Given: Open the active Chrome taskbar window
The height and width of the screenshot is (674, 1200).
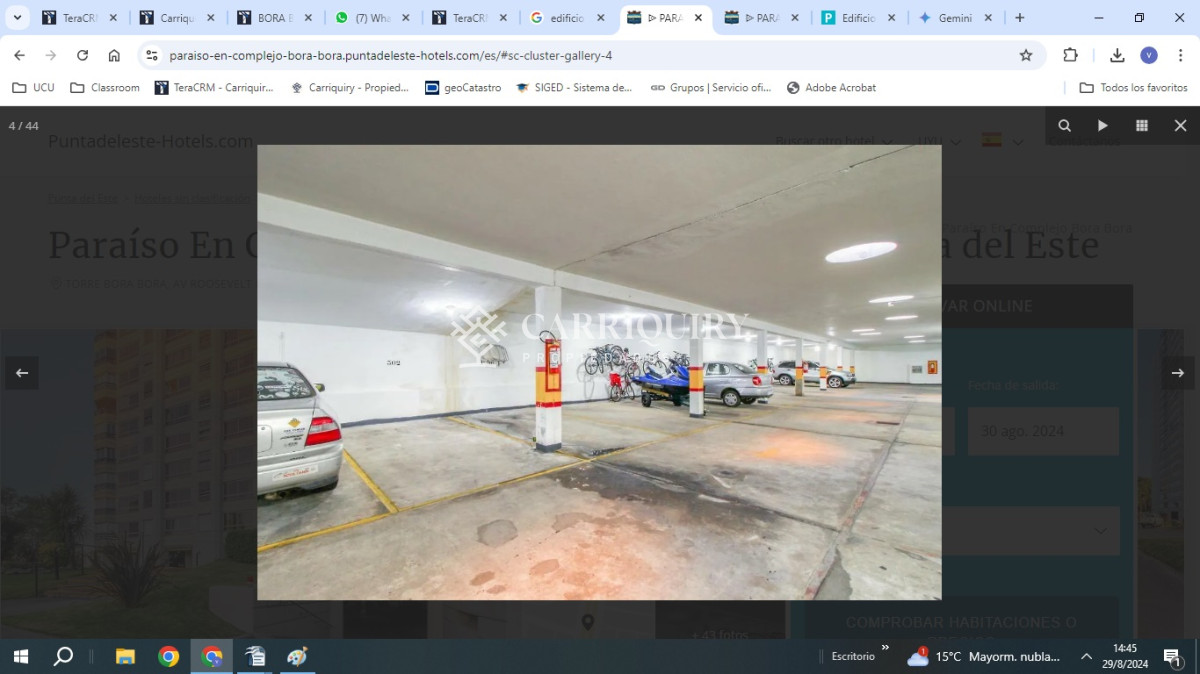Looking at the screenshot, I should click(212, 656).
